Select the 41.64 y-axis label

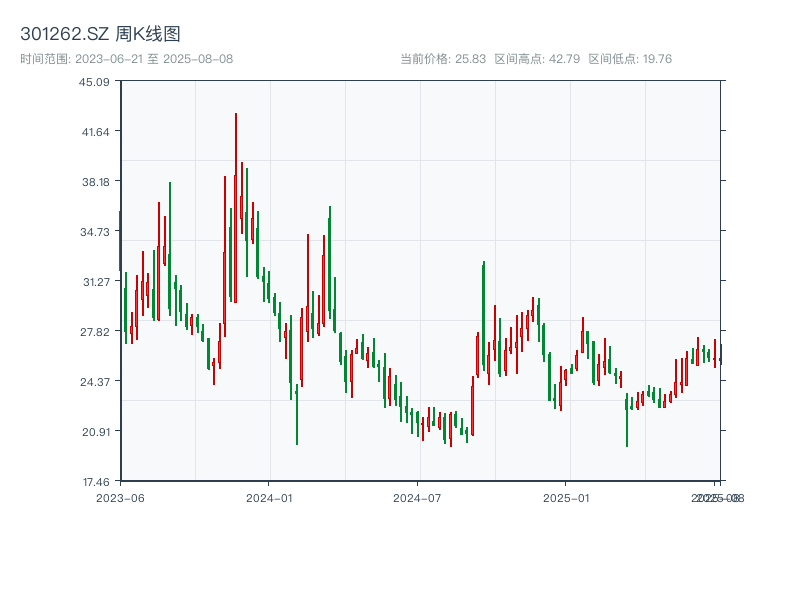pos(95,130)
